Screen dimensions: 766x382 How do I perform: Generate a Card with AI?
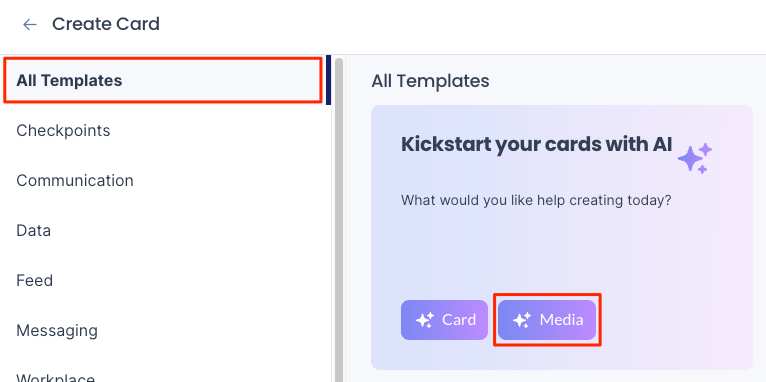445,320
